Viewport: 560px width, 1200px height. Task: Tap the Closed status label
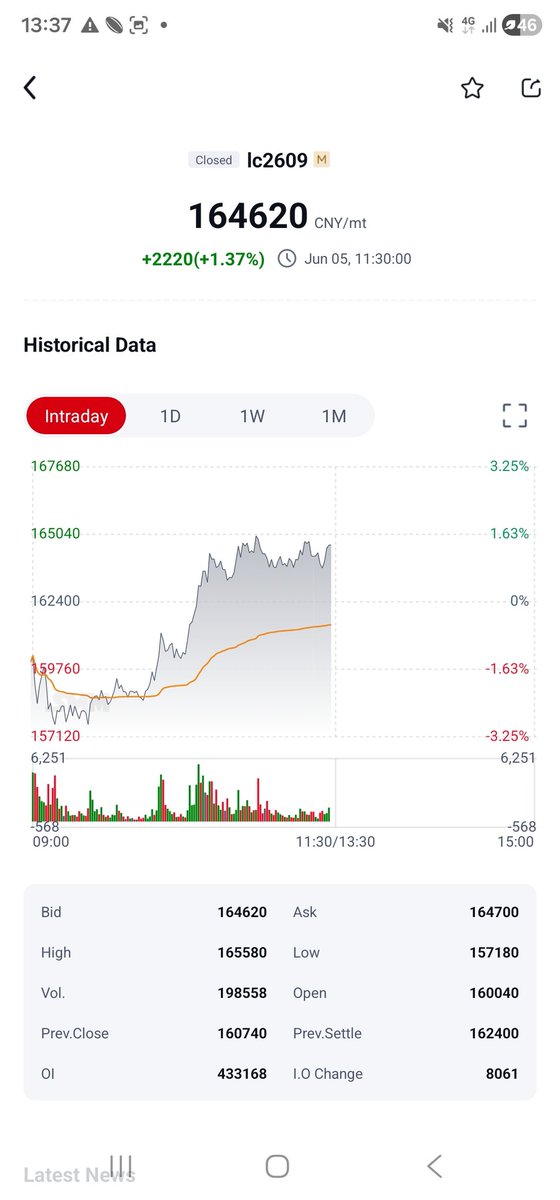(213, 160)
